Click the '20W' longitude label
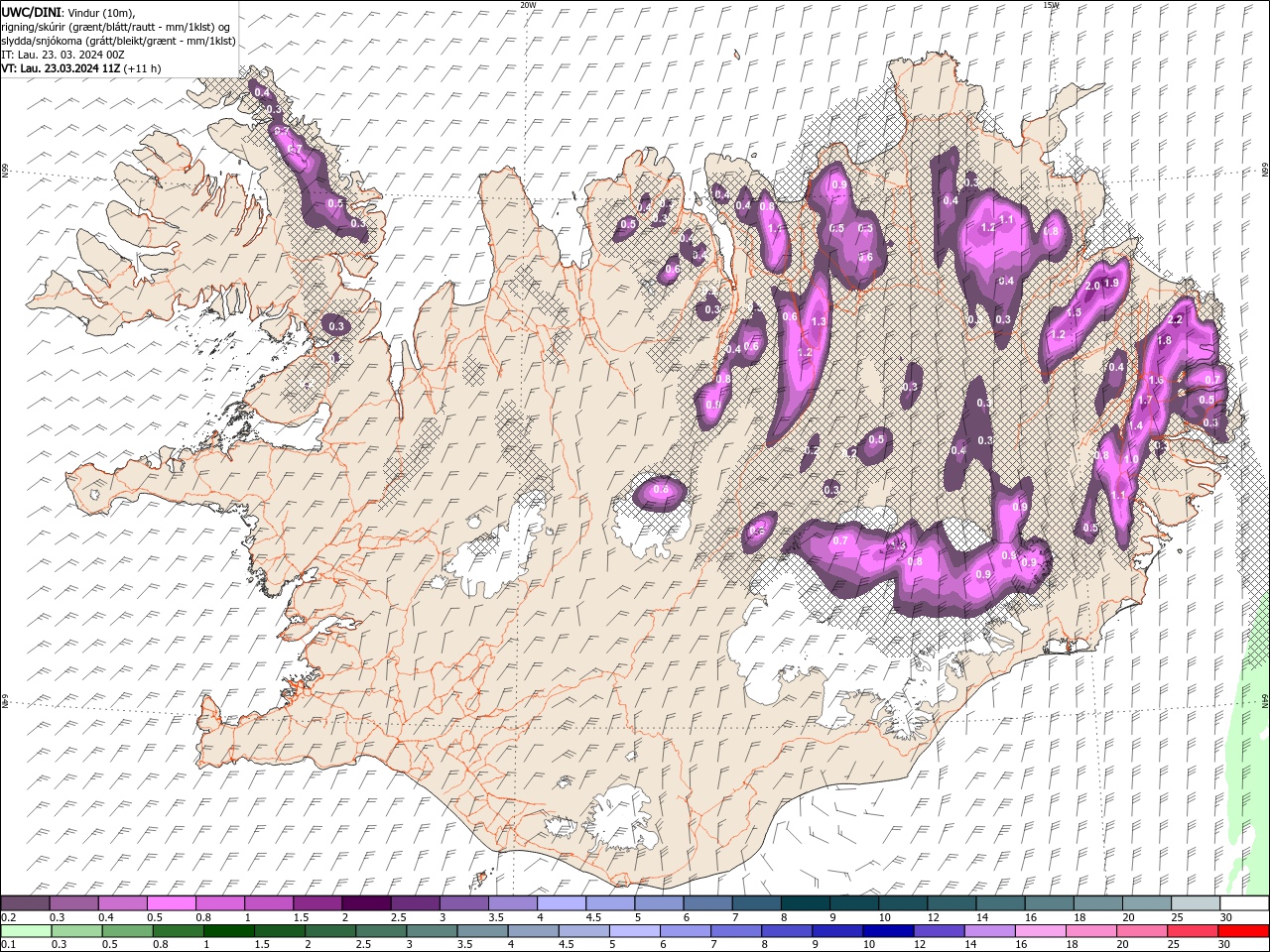 pyautogui.click(x=528, y=5)
